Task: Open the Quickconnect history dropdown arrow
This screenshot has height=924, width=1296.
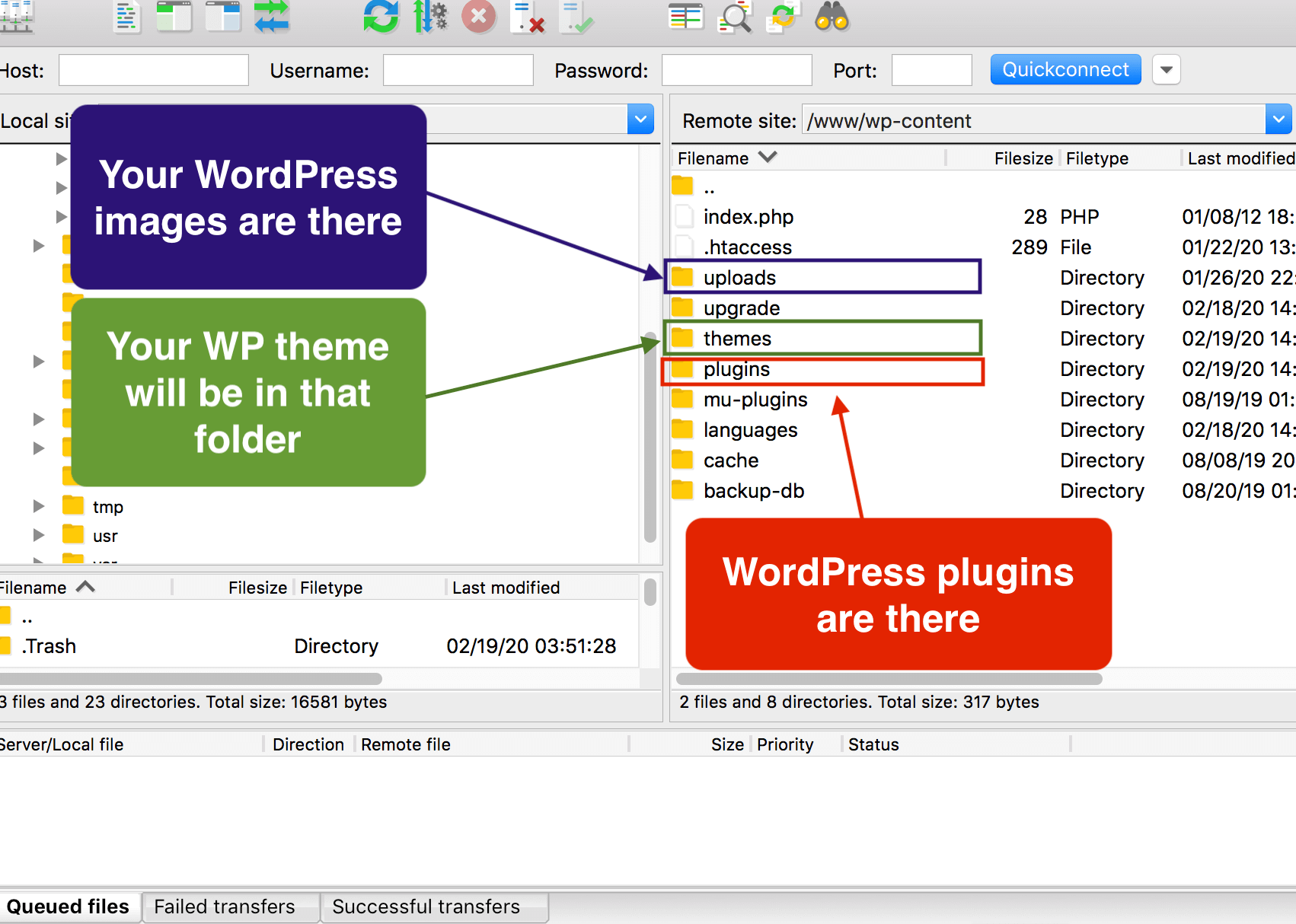Action: pos(1166,70)
